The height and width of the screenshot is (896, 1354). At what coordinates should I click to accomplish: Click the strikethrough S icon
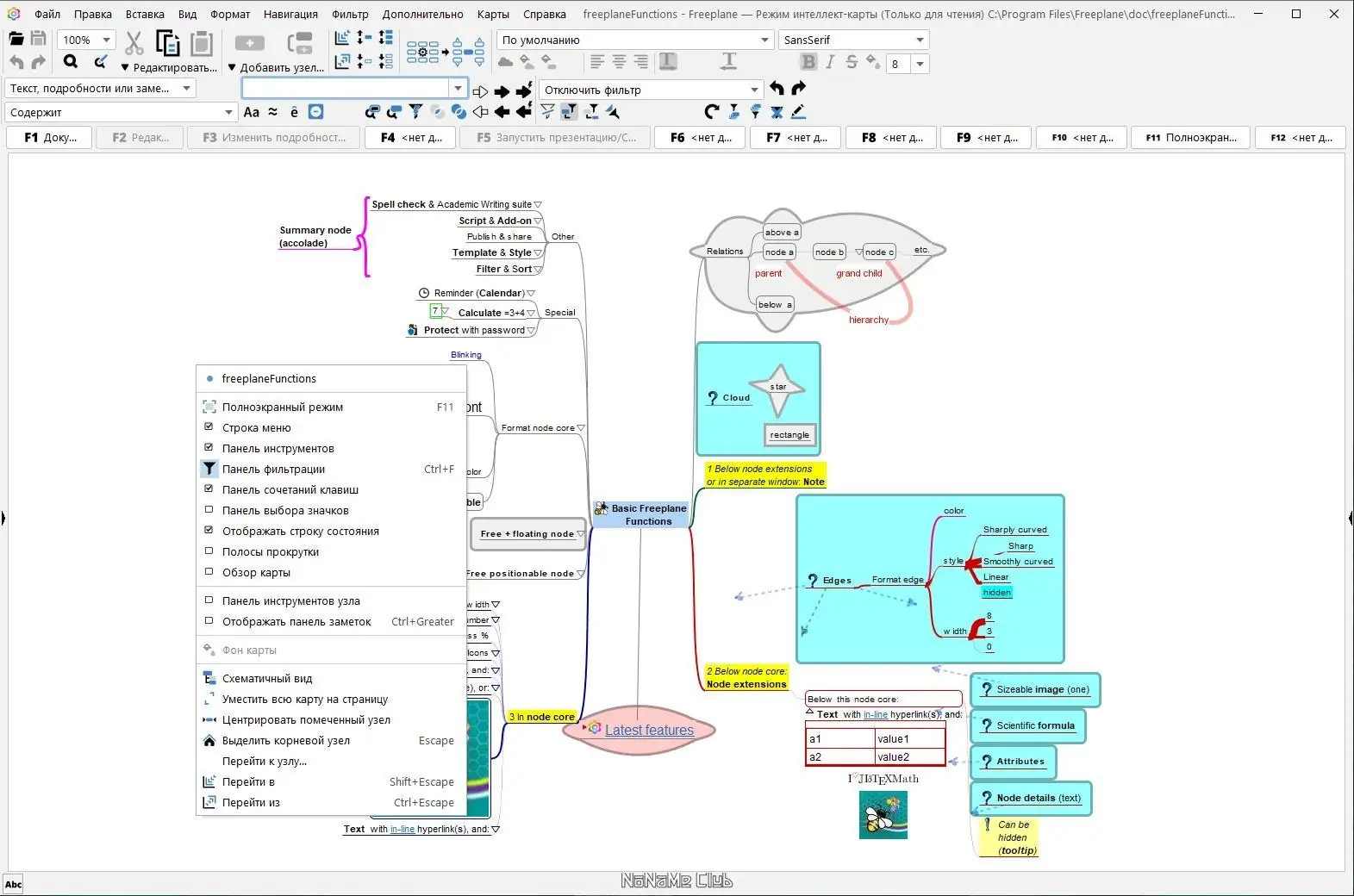pos(852,62)
